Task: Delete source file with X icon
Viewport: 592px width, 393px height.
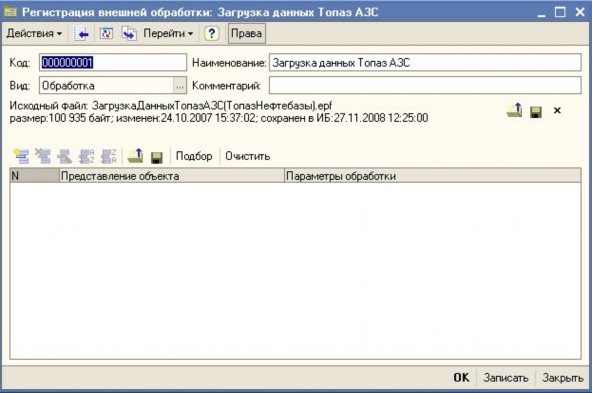Action: 557,110
